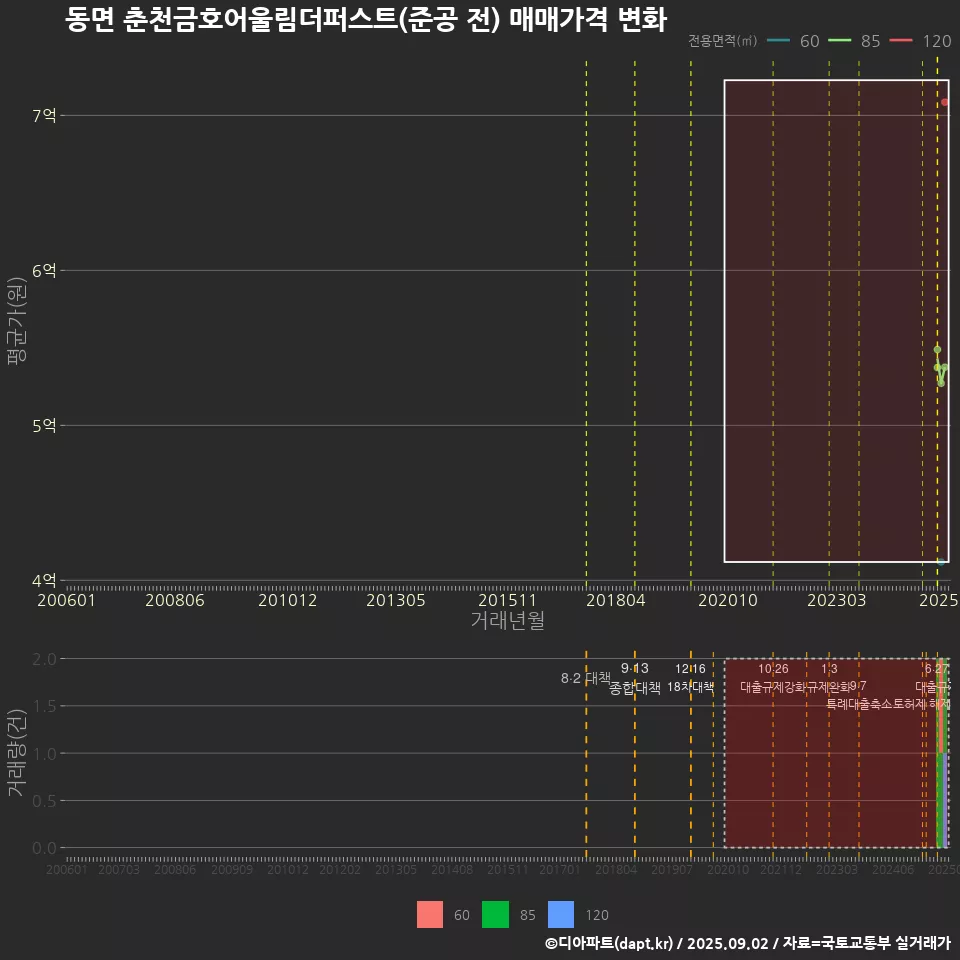Click 201202 on the volume chart x-axis
960x960 pixels.
click(340, 869)
